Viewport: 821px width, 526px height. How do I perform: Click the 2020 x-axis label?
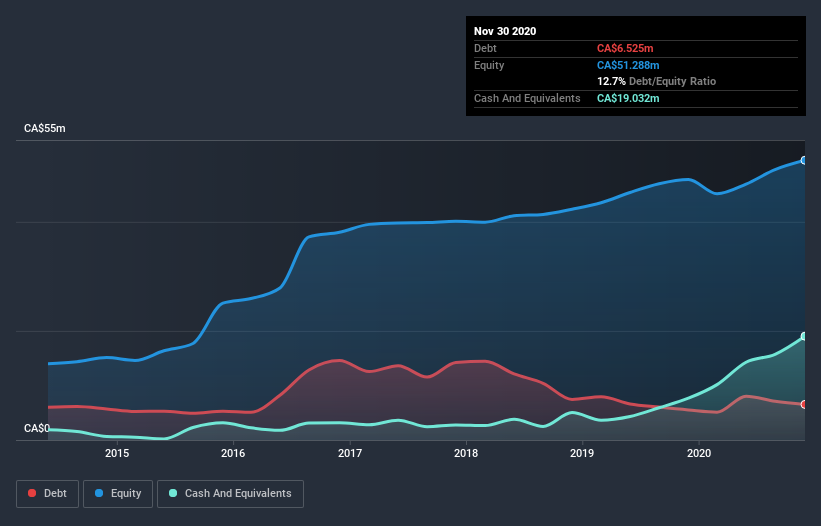point(699,453)
